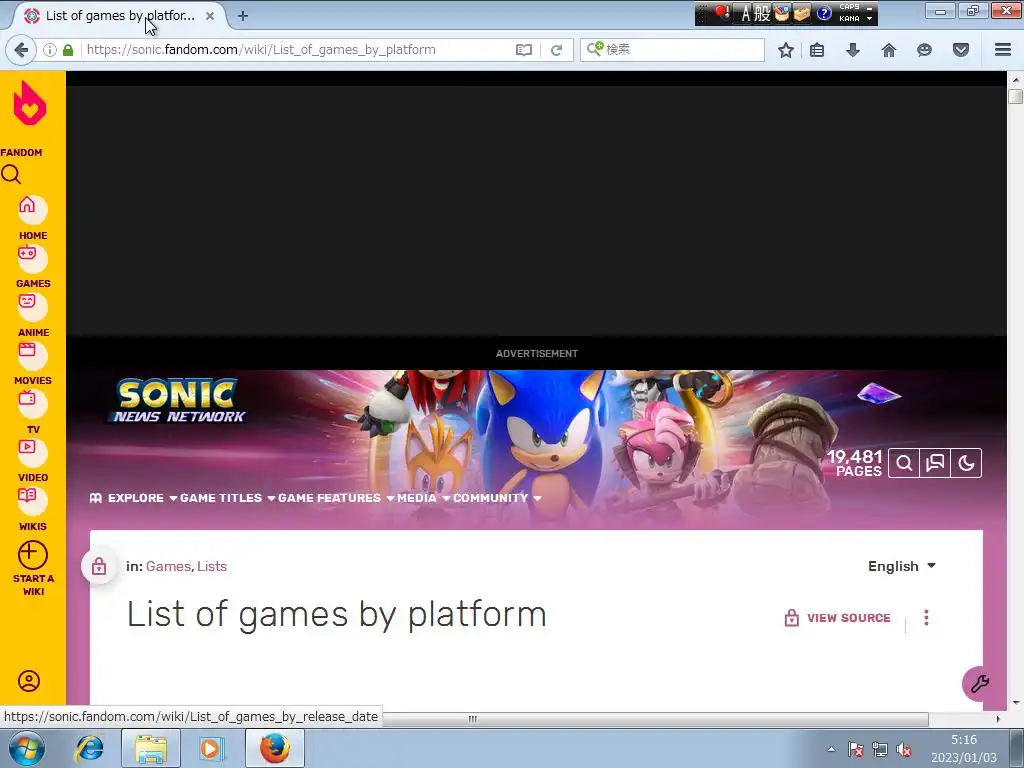1024x768 pixels.
Task: Open the more actions three-dot menu
Action: coord(926,618)
